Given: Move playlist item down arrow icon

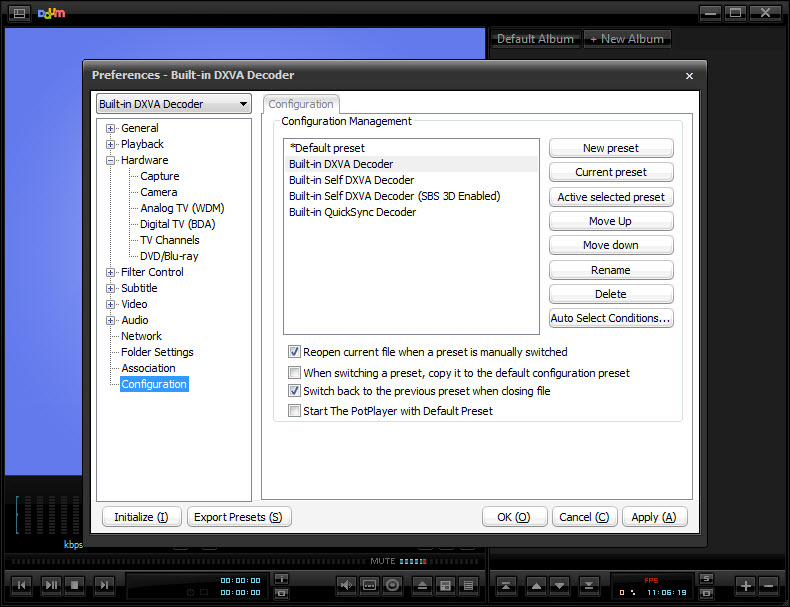Looking at the screenshot, I should click(559, 585).
